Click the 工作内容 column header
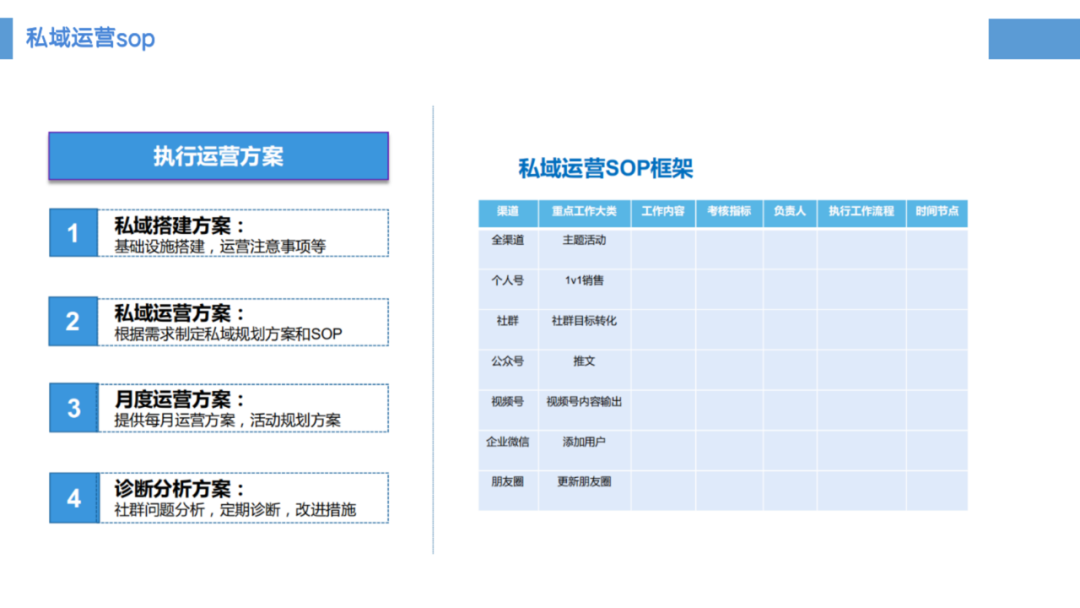 pyautogui.click(x=663, y=213)
